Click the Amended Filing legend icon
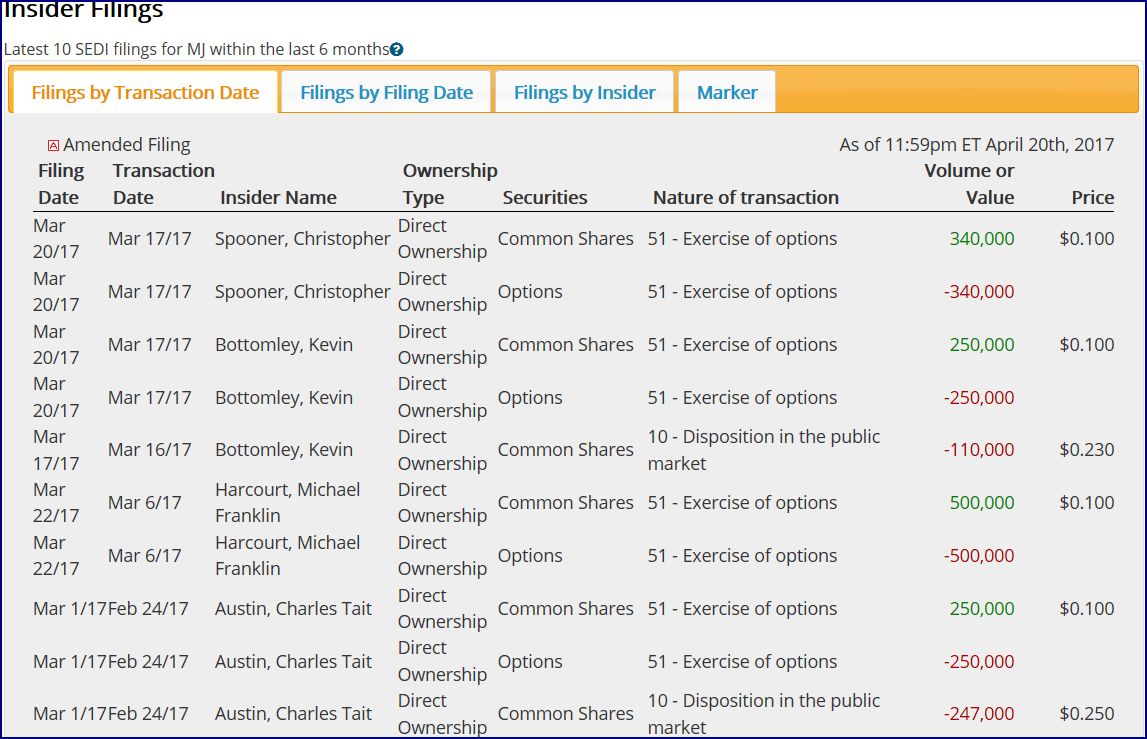The width and height of the screenshot is (1147, 739). coord(54,146)
